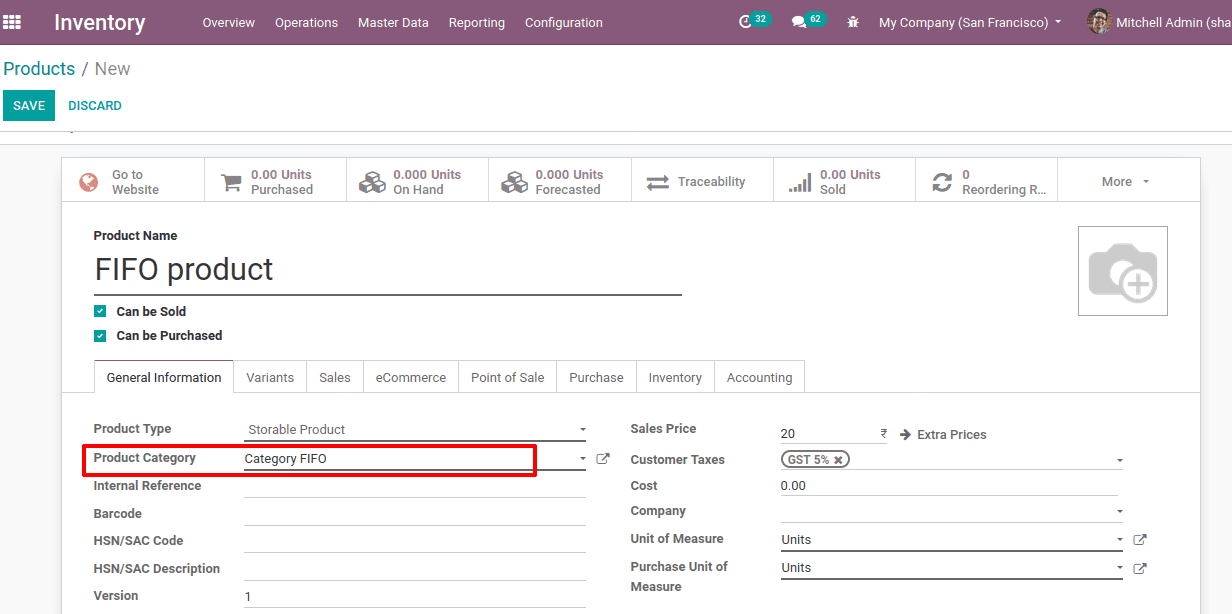Click the Units Purchased cart icon

[231, 182]
